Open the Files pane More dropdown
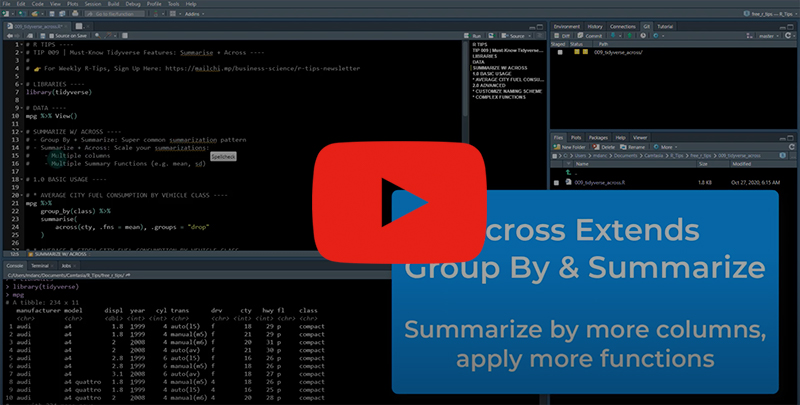The image size is (800, 405). [x=664, y=147]
